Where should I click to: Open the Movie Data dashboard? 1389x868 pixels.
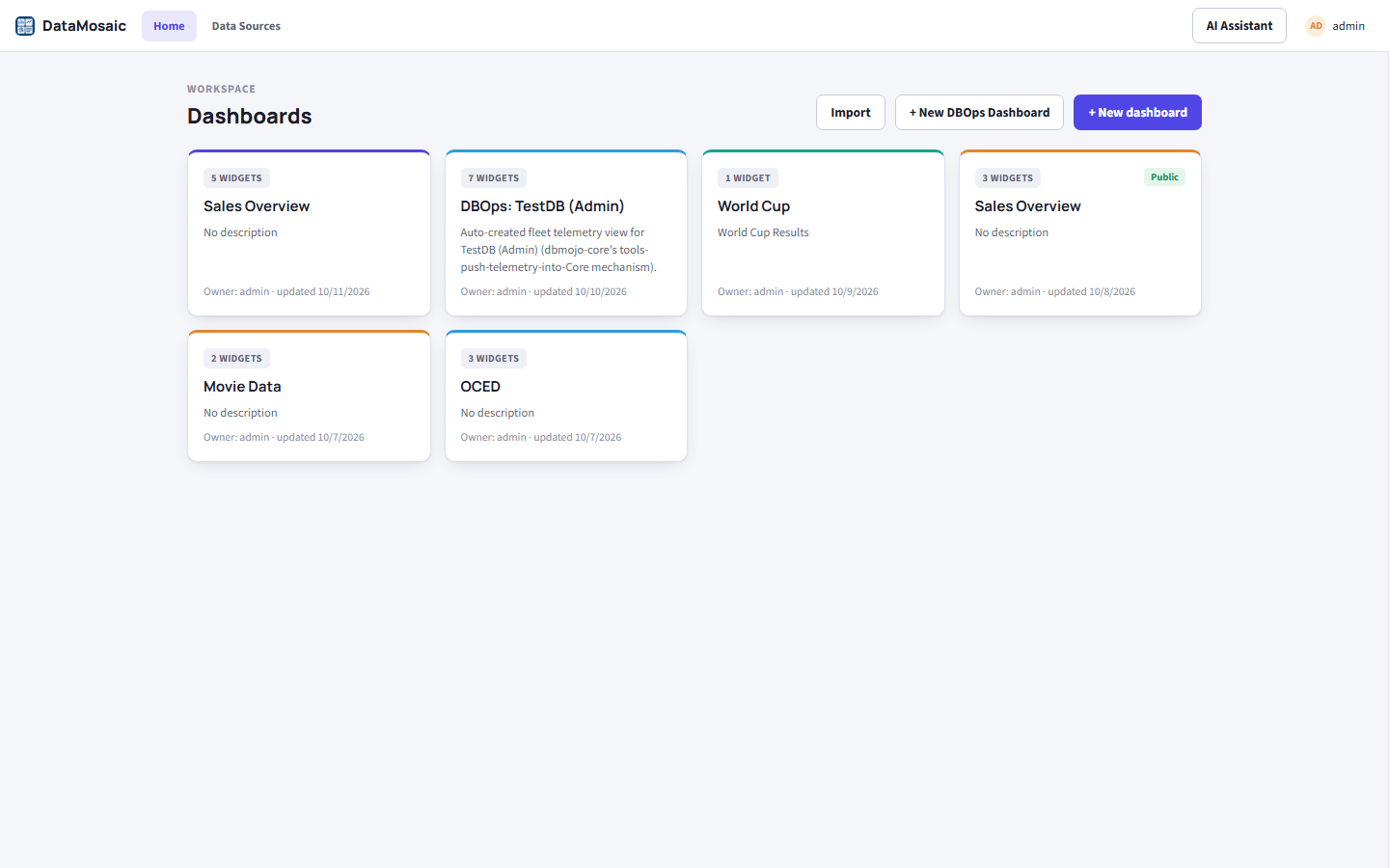click(x=309, y=395)
